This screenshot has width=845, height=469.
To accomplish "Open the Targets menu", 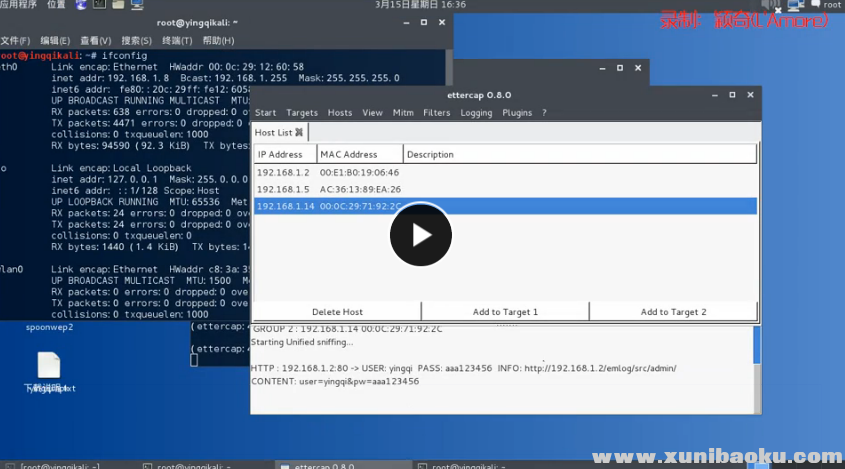I will 302,113.
